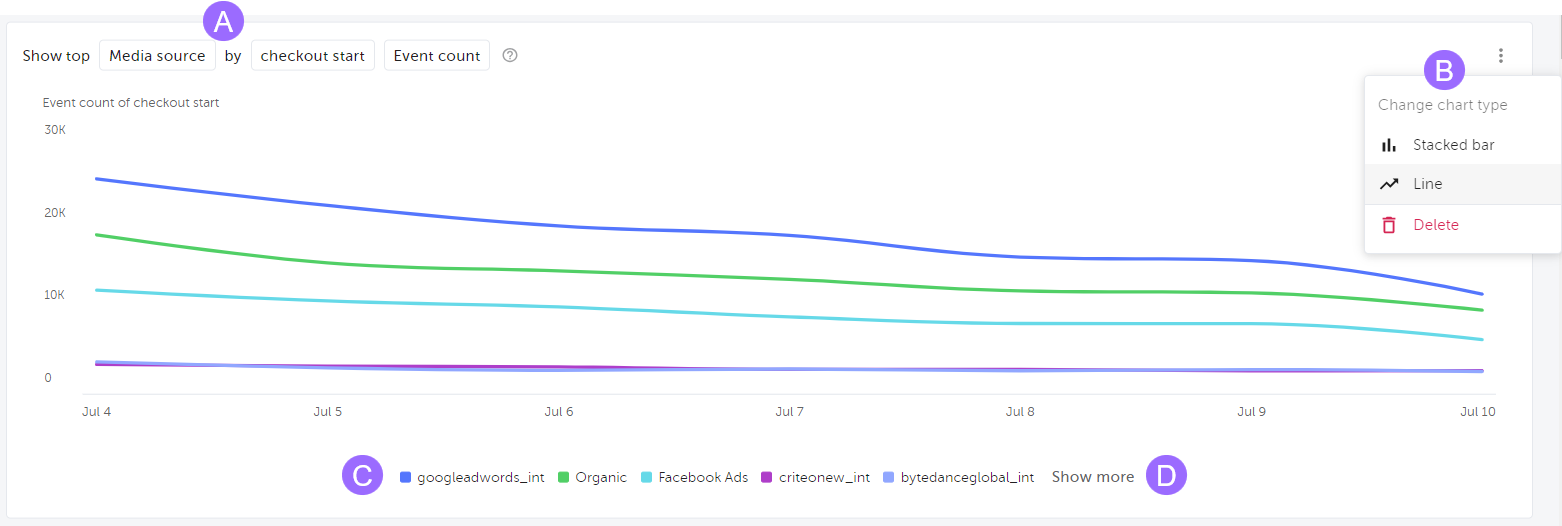Click the blue googleadwords_int color swatch
The height and width of the screenshot is (526, 1562).
click(406, 478)
